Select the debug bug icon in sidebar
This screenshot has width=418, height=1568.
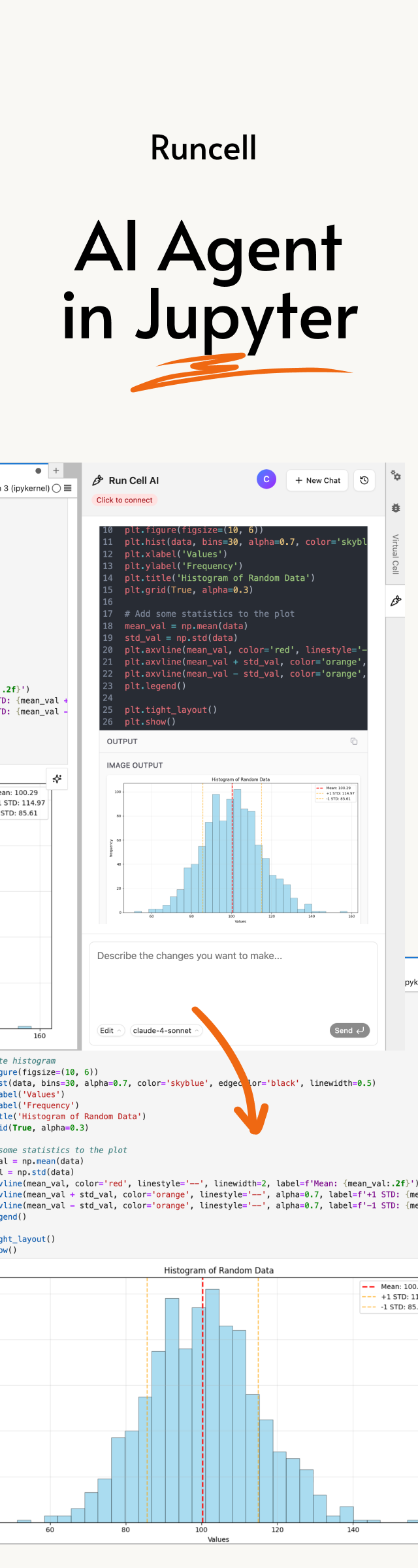point(396,508)
